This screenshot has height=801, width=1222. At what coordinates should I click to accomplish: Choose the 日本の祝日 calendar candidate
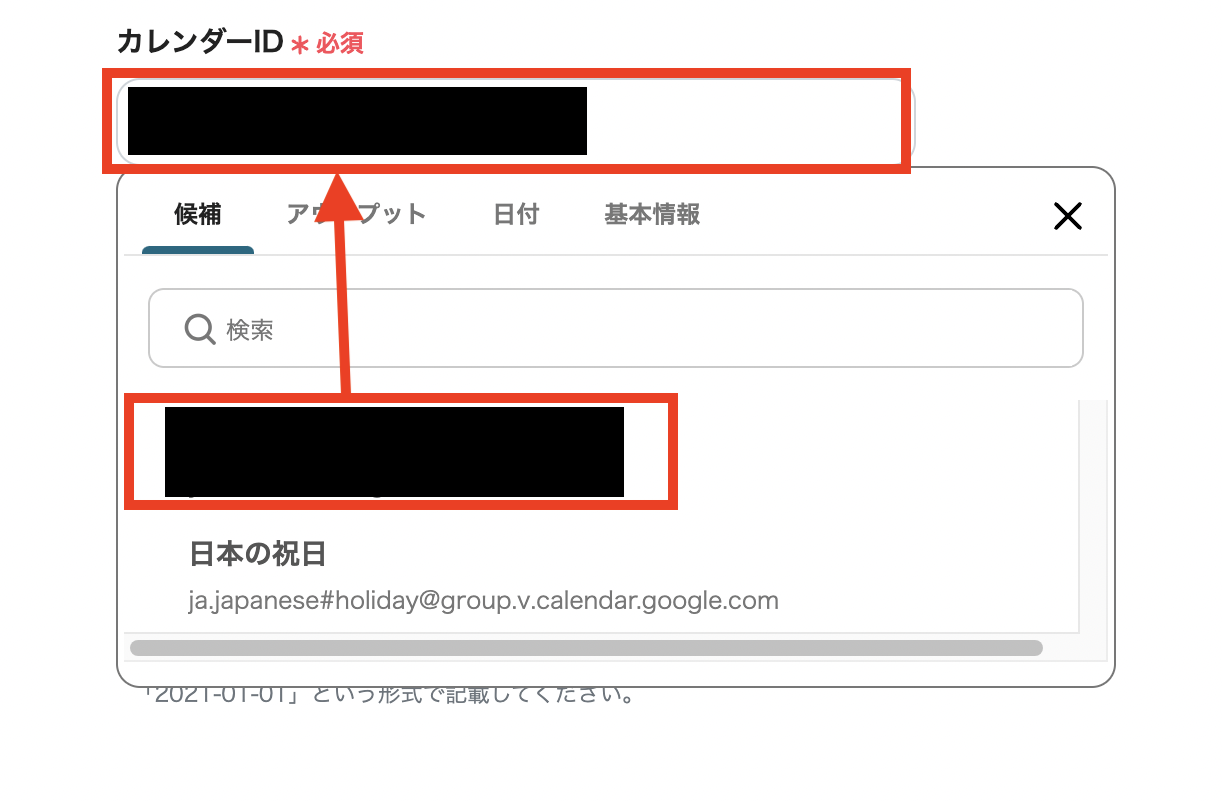point(258,554)
